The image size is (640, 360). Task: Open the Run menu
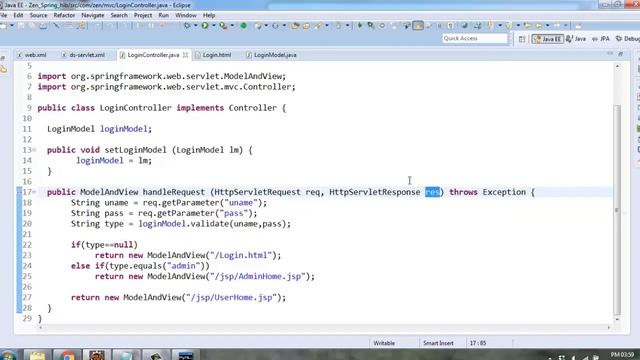tap(163, 15)
